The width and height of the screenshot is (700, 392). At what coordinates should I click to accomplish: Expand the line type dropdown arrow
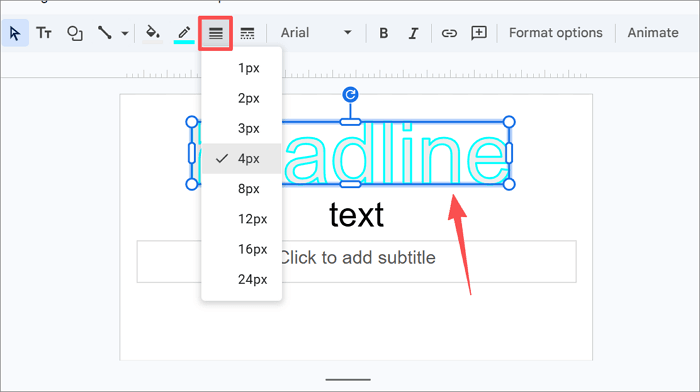(125, 33)
